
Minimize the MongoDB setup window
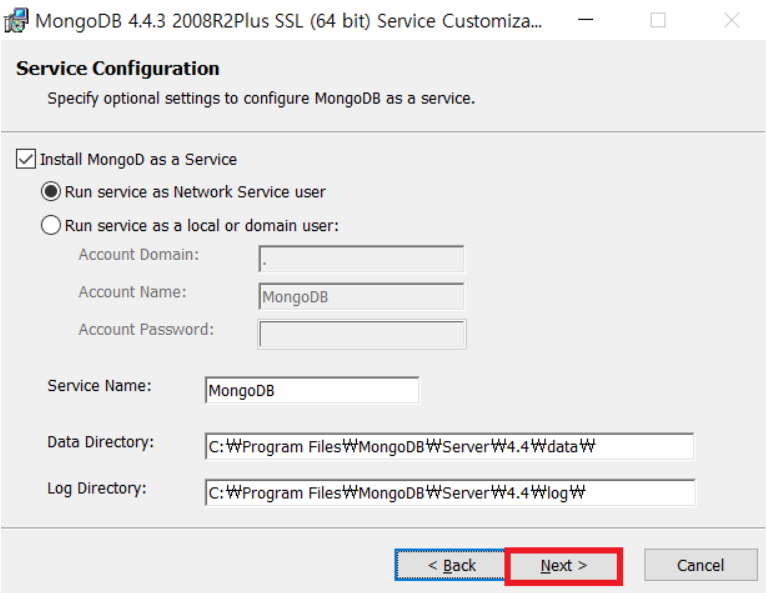[x=585, y=20]
